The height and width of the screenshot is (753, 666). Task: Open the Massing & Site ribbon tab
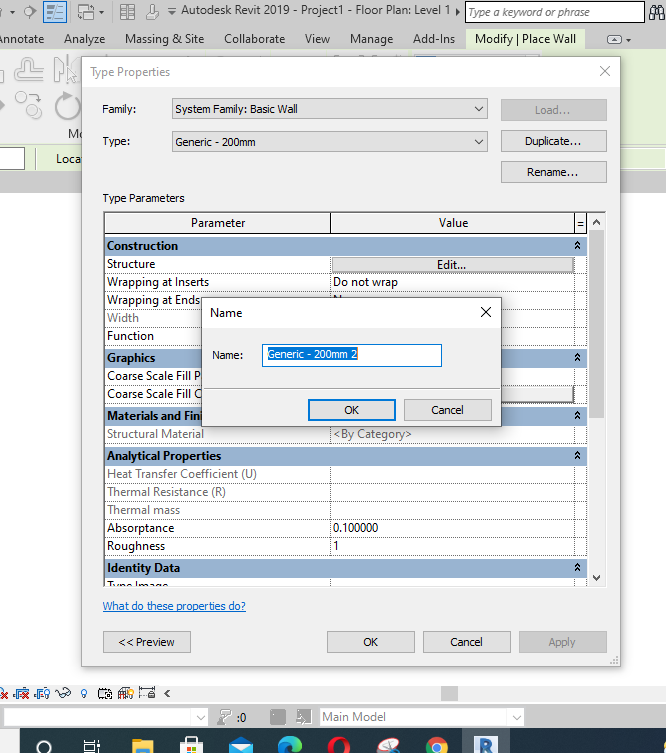coord(164,39)
